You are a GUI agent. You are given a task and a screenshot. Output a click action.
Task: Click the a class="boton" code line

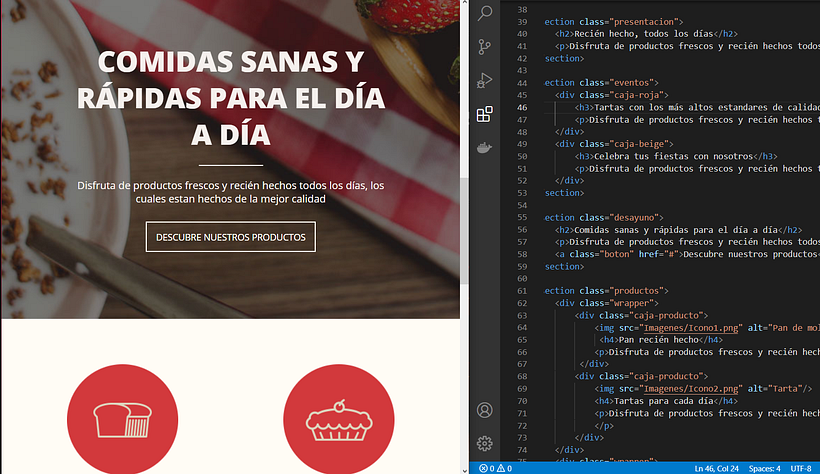[x=687, y=254]
